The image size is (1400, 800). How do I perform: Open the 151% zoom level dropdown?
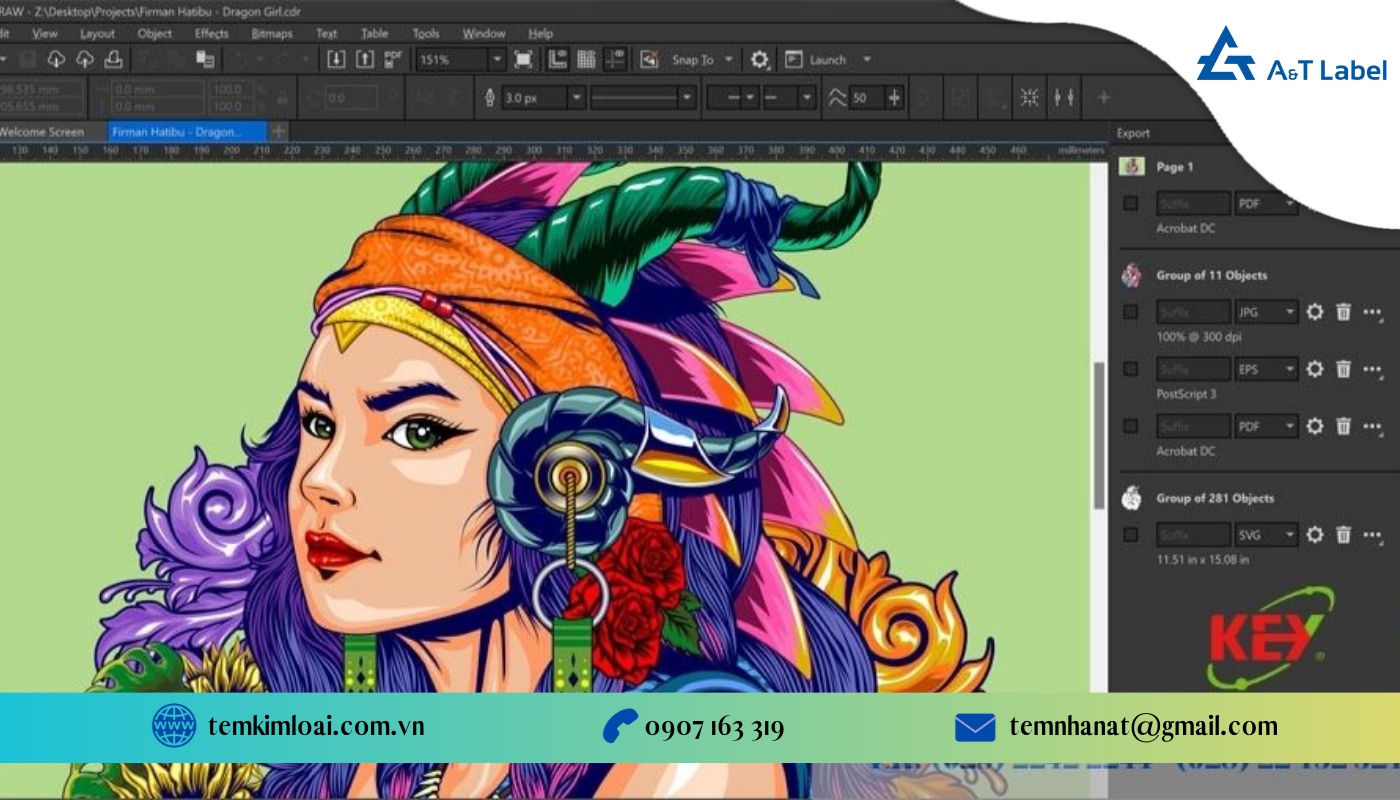tap(497, 60)
